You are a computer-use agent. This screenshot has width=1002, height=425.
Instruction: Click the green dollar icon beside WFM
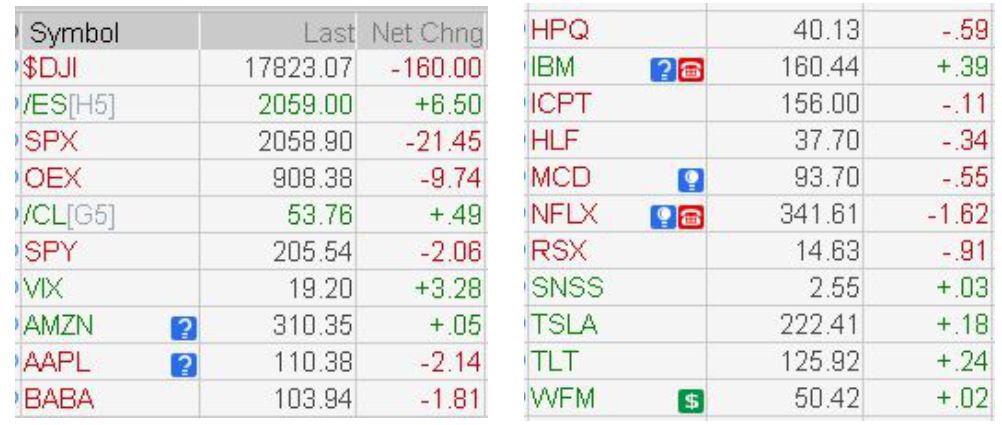[x=691, y=402]
